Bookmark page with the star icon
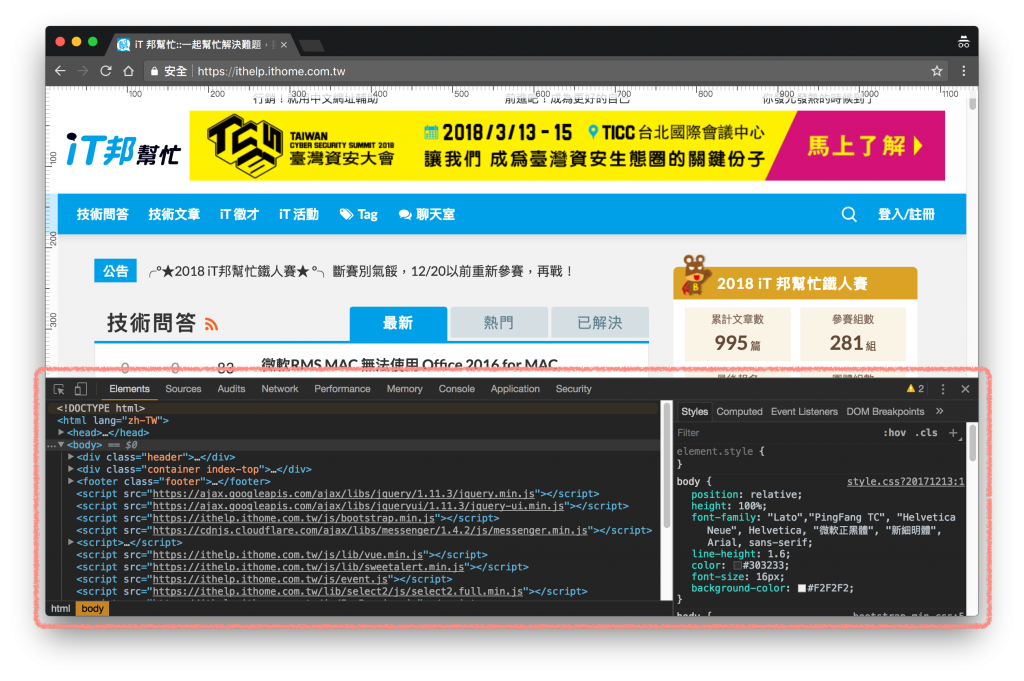Screen dimensions: 1024x681 pos(936,71)
